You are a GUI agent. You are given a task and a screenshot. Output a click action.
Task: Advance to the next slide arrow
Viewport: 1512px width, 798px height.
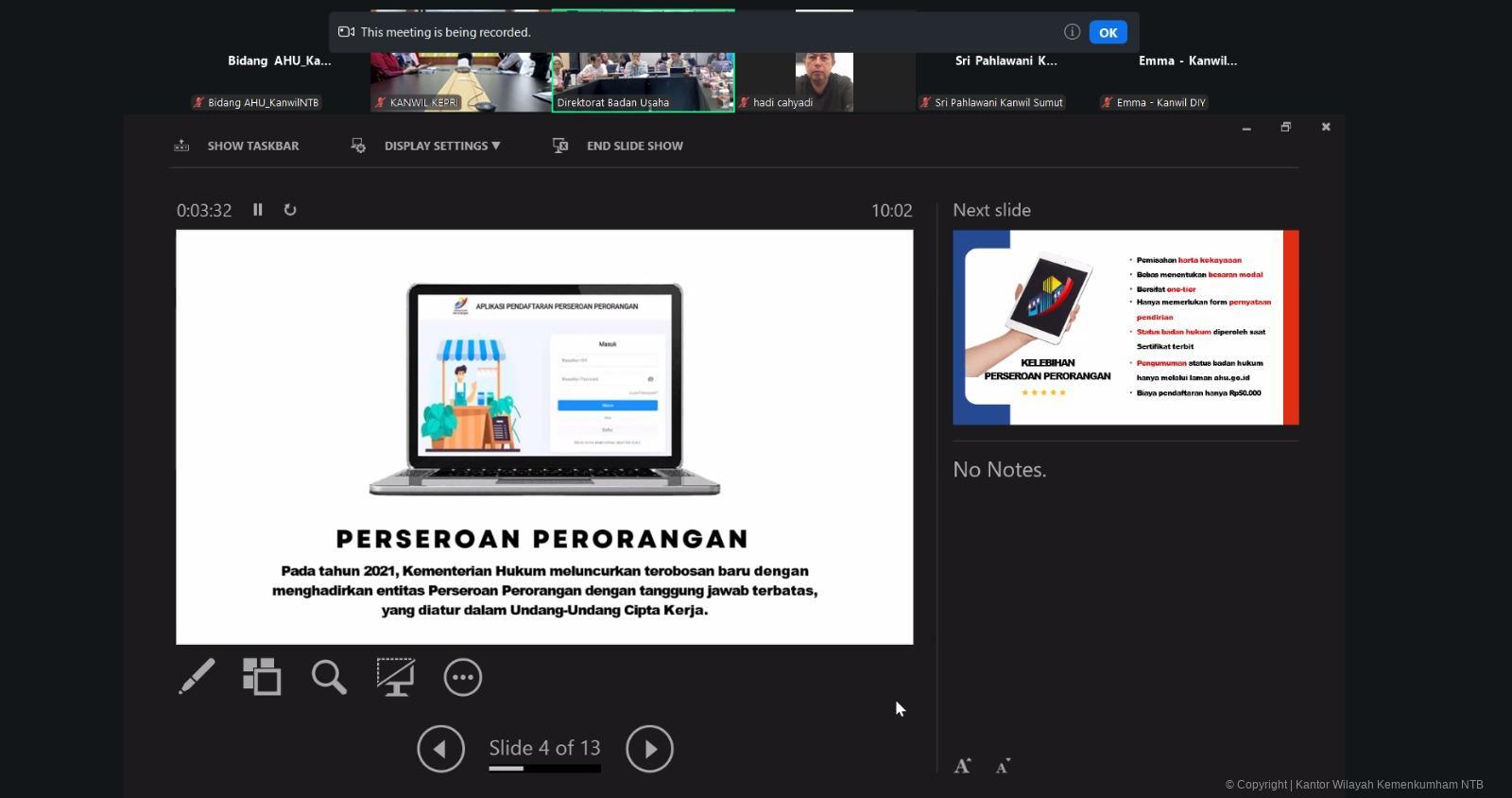649,749
